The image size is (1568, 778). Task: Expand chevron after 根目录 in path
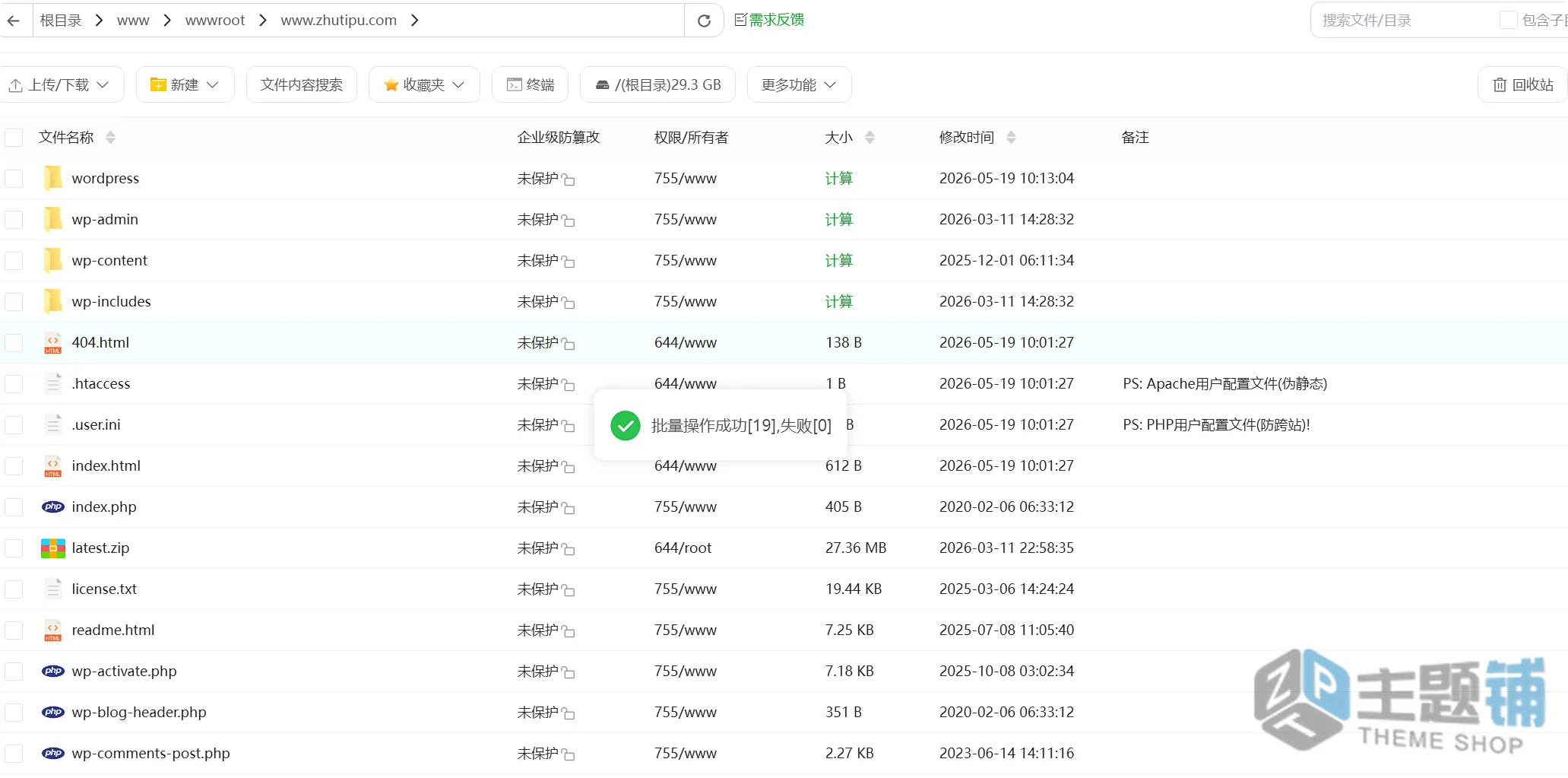pos(99,21)
